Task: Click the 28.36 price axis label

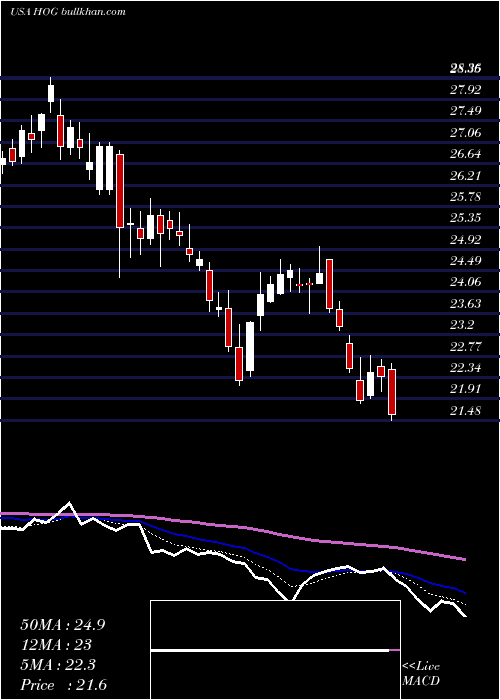Action: pyautogui.click(x=466, y=69)
